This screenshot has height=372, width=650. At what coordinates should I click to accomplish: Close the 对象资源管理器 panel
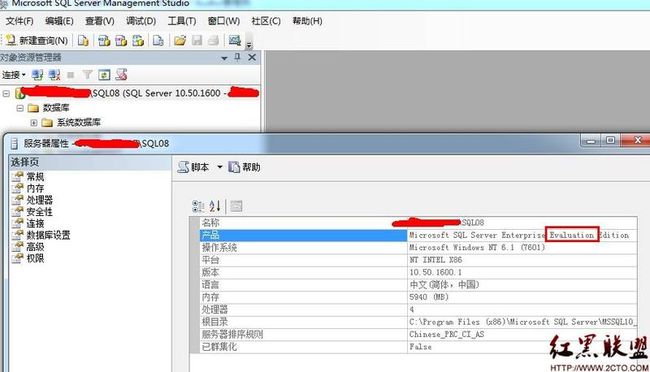(x=252, y=57)
